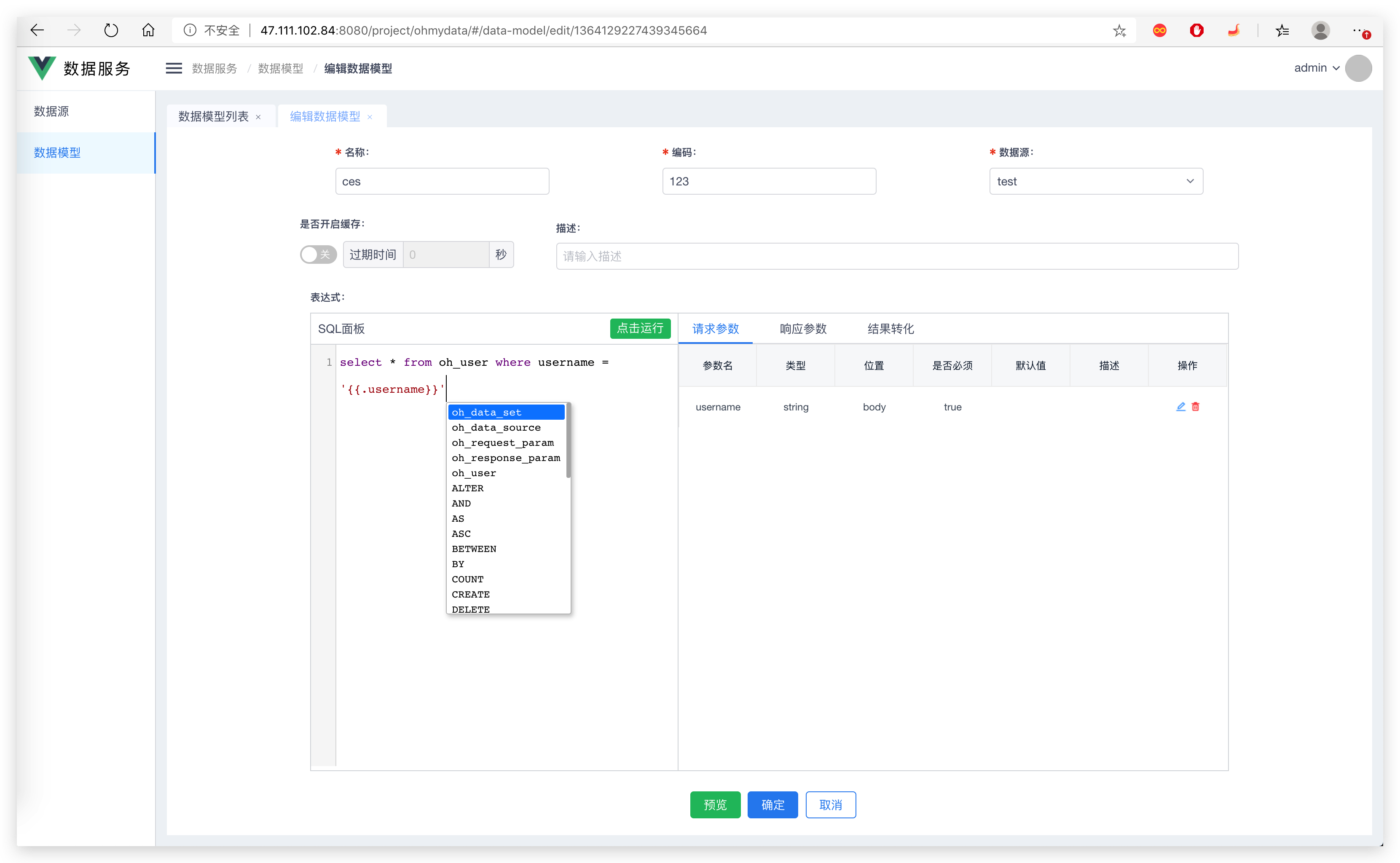Open 数据源 in the left sidebar
This screenshot has width=1400, height=863.
point(51,111)
